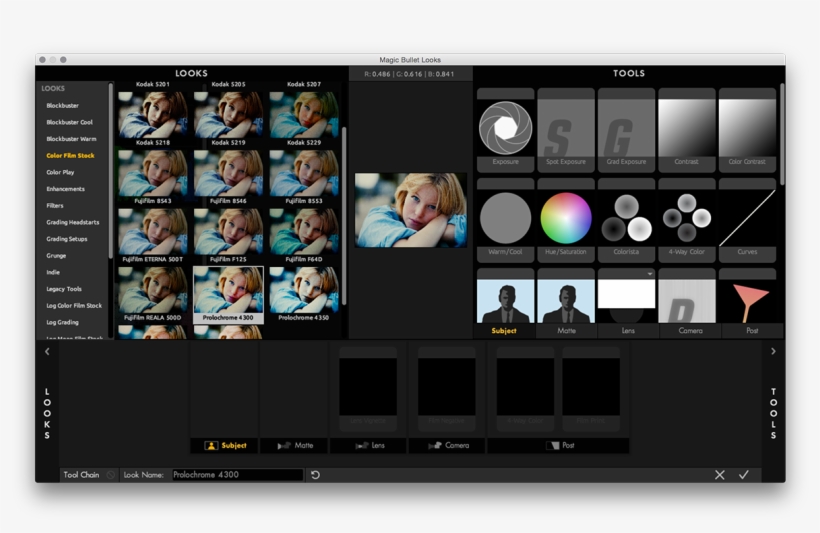Select the Subject section in the tool chain
Image resolution: width=820 pixels, height=533 pixels.
(x=225, y=446)
